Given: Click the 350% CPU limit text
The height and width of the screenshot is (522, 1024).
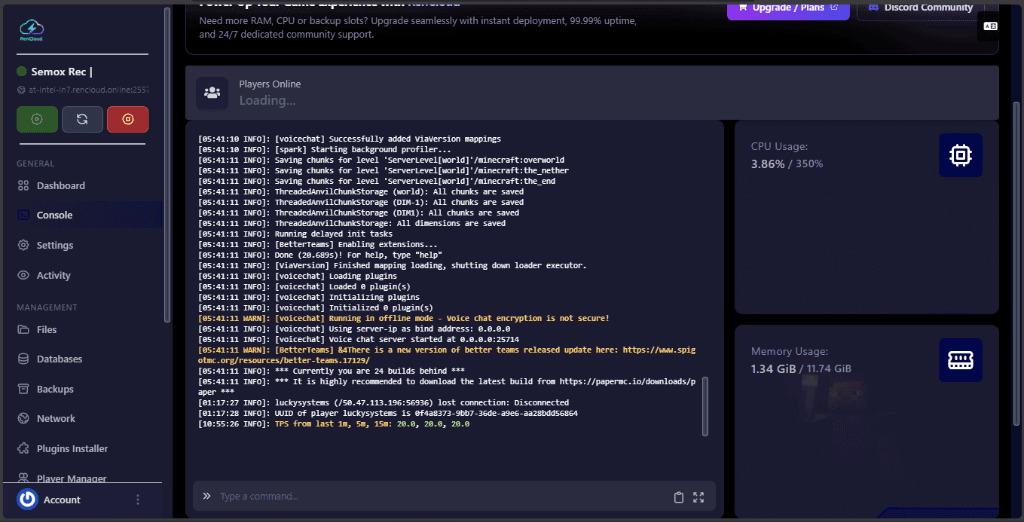Looking at the screenshot, I should tap(809, 164).
